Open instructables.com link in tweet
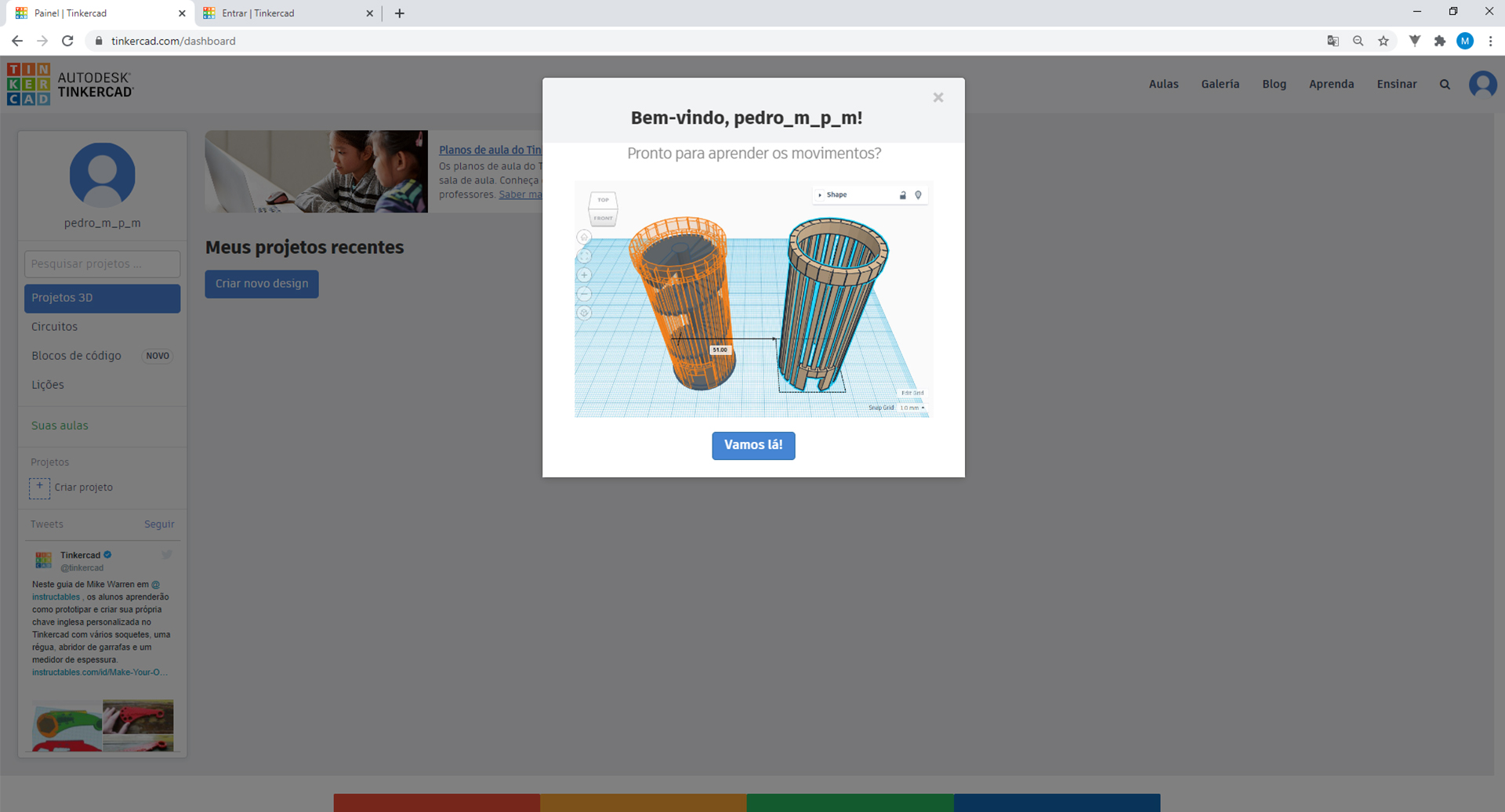Viewport: 1505px width, 812px height. click(100, 672)
